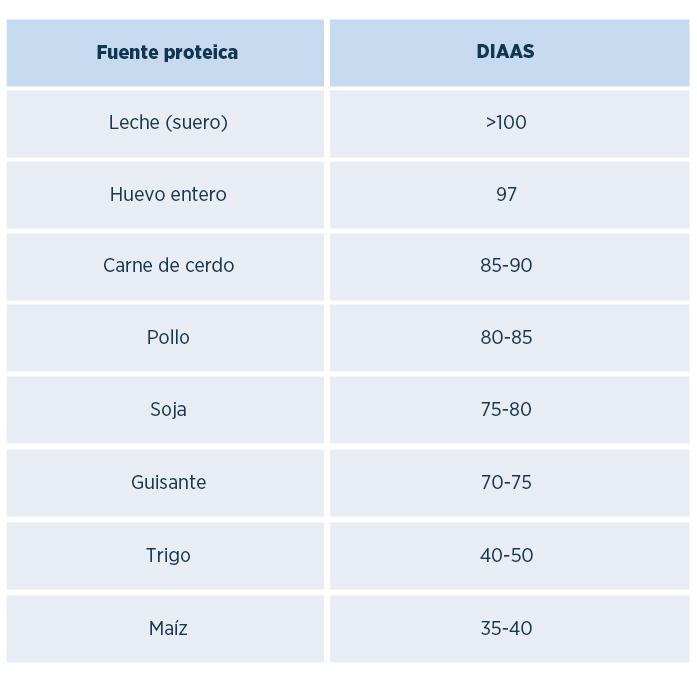Click the >100 DIAAS value

506,123
